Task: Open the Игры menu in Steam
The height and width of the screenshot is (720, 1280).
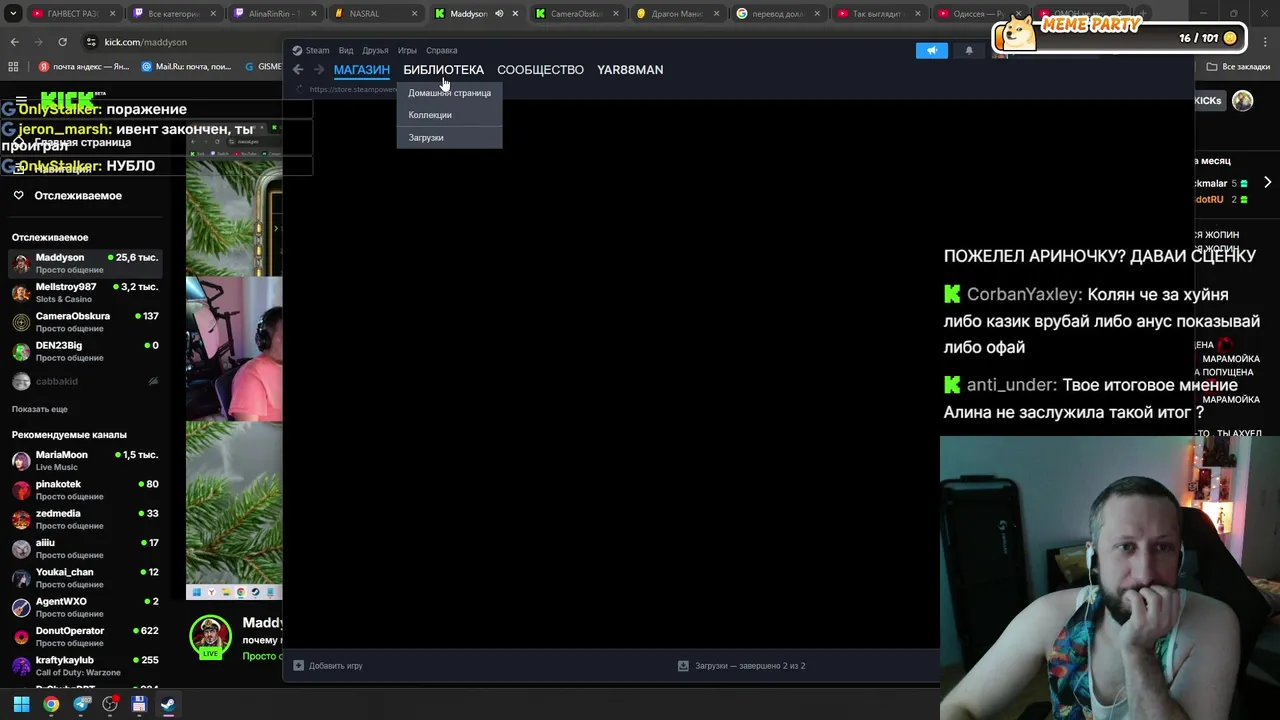Action: point(407,50)
